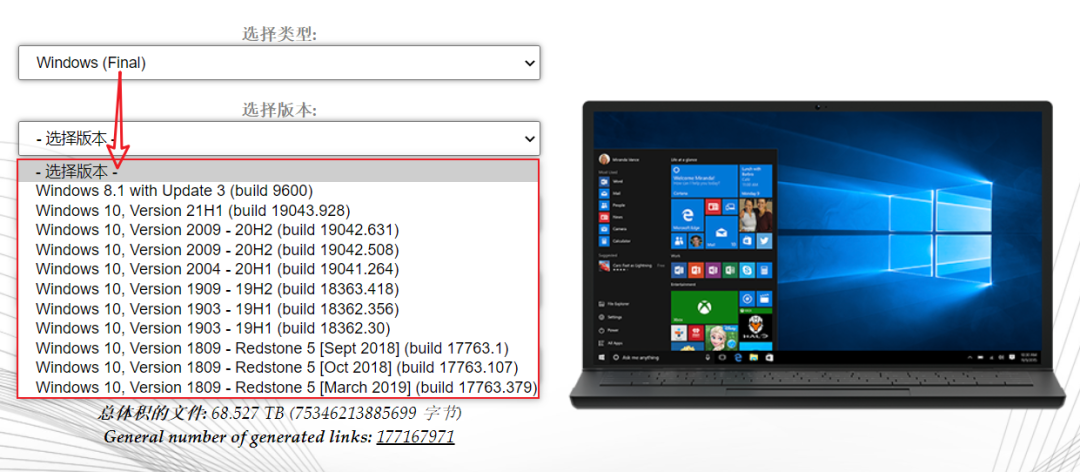The image size is (1080, 472).
Task: Choose Windows 10 1903 build 18362.356
Action: click(217, 308)
